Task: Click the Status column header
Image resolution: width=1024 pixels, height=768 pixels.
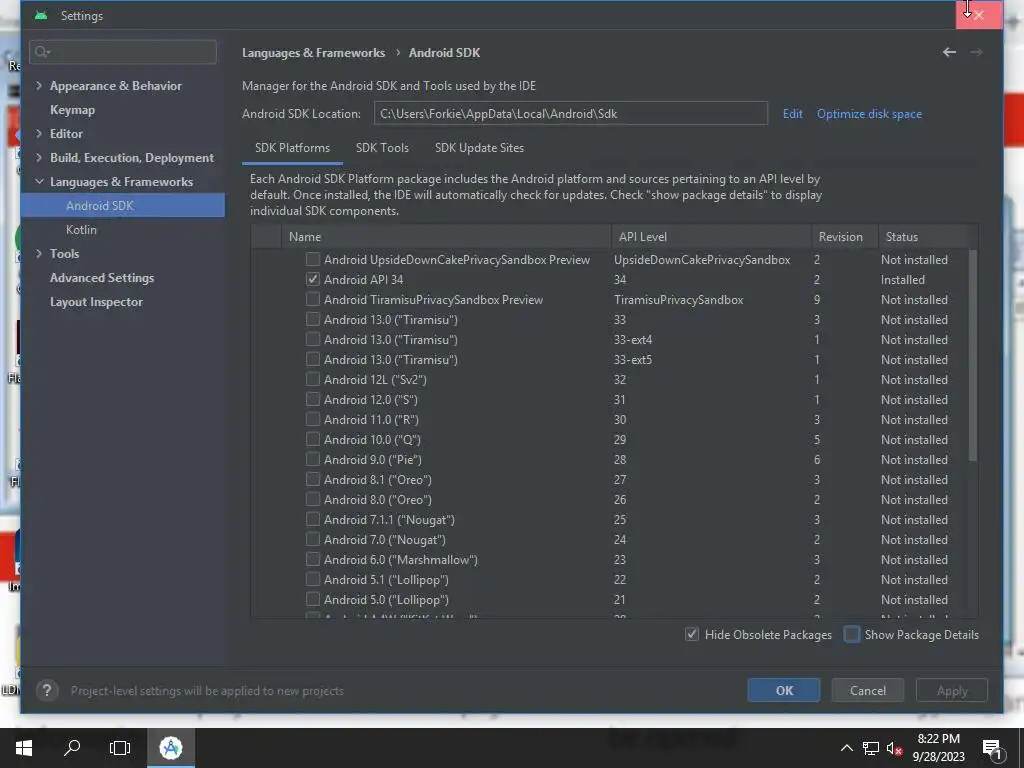Action: point(923,236)
